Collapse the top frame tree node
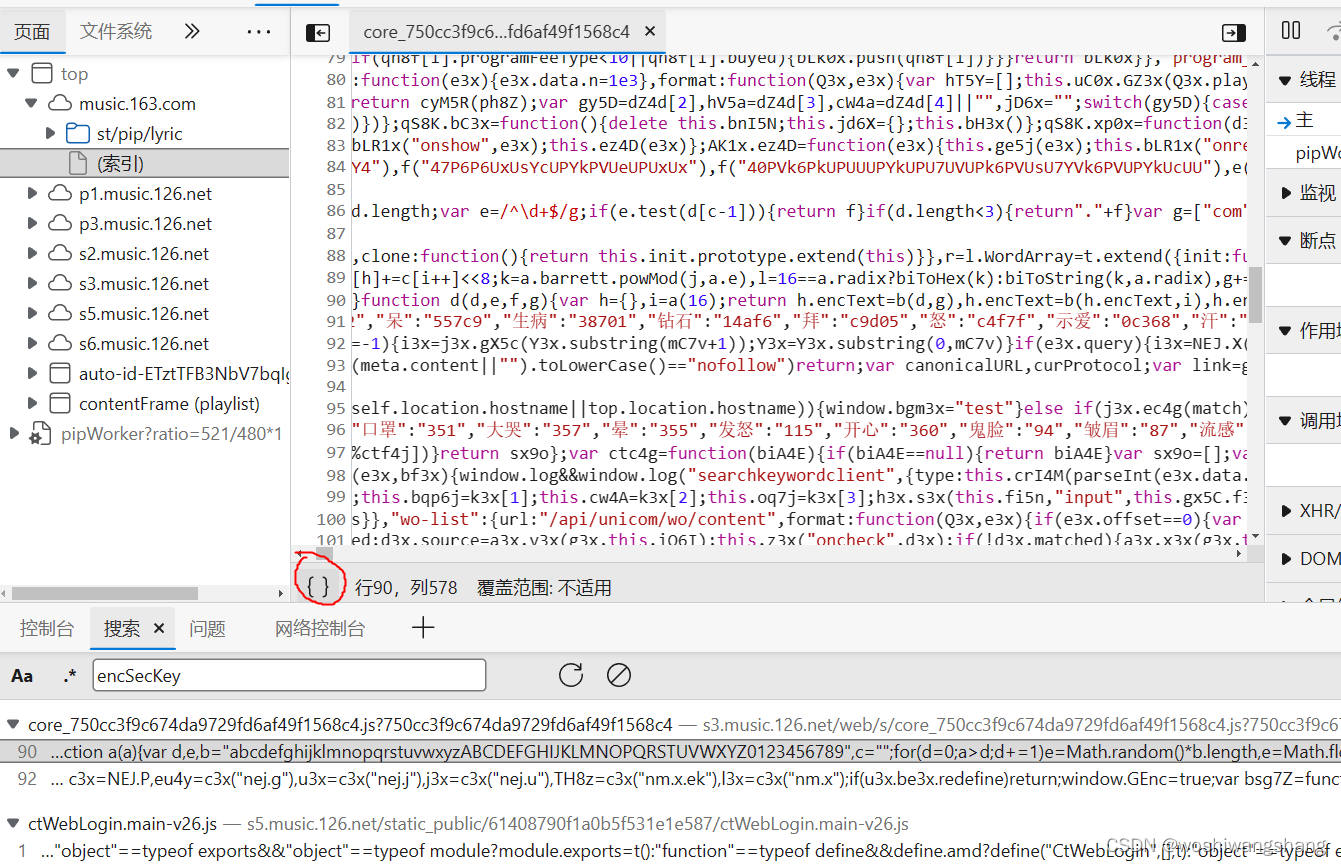This screenshot has height=865, width=1341. (14, 73)
